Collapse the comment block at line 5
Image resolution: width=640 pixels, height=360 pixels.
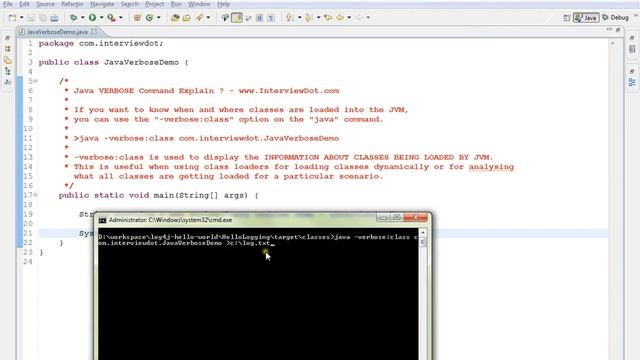(36, 81)
